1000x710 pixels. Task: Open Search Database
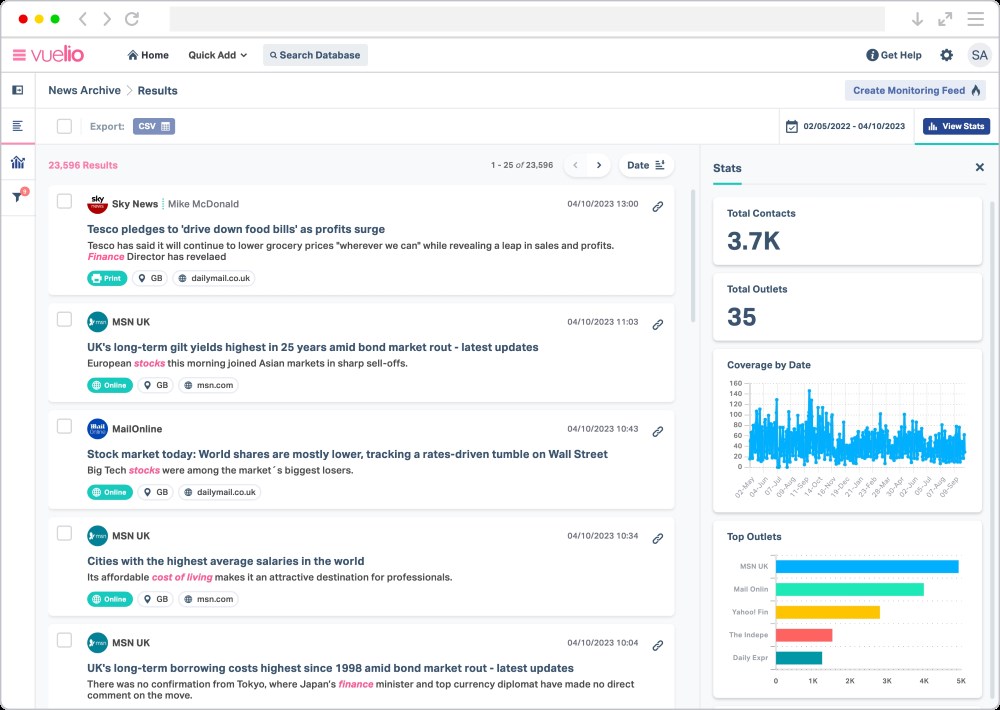[x=315, y=55]
